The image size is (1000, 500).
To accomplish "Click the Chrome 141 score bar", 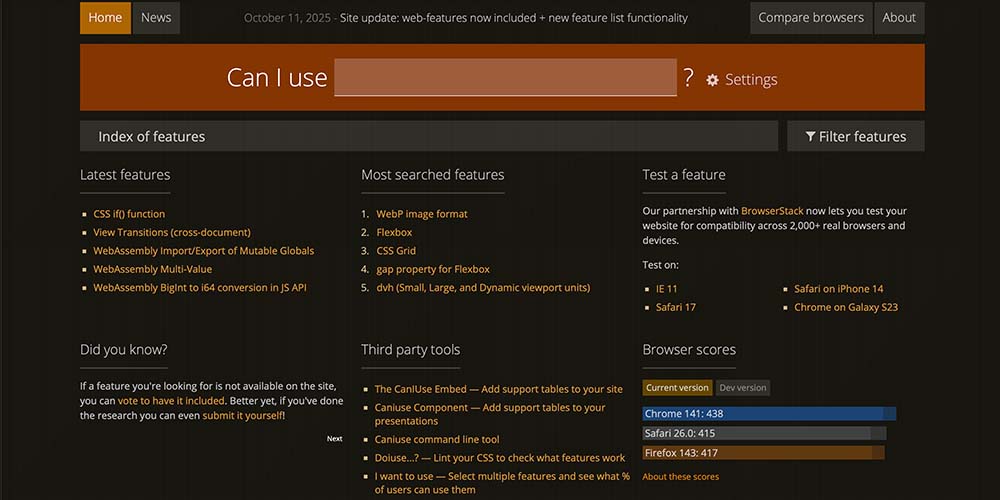I will click(x=769, y=414).
